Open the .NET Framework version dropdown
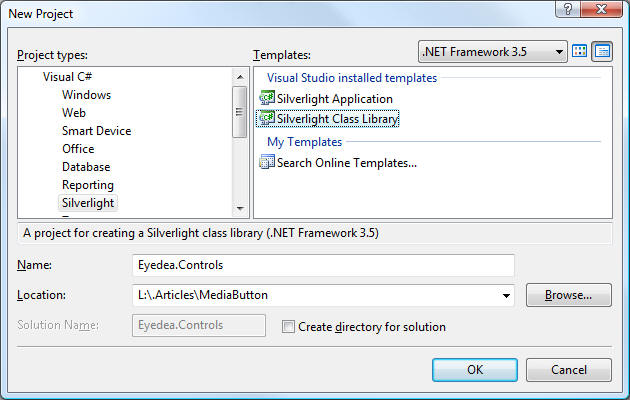 tap(493, 51)
